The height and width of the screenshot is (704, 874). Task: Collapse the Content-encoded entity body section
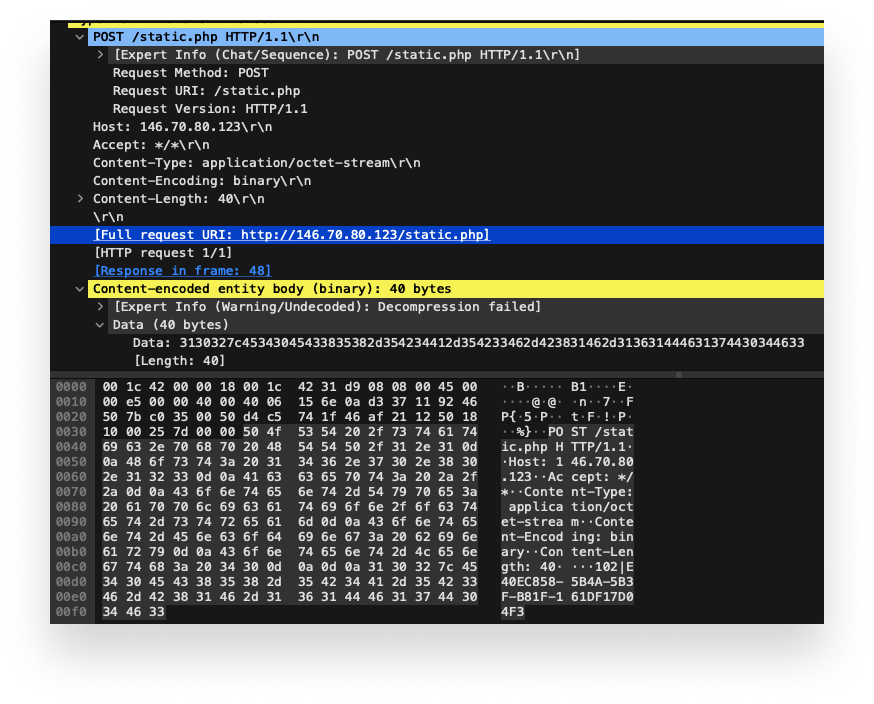(x=79, y=288)
